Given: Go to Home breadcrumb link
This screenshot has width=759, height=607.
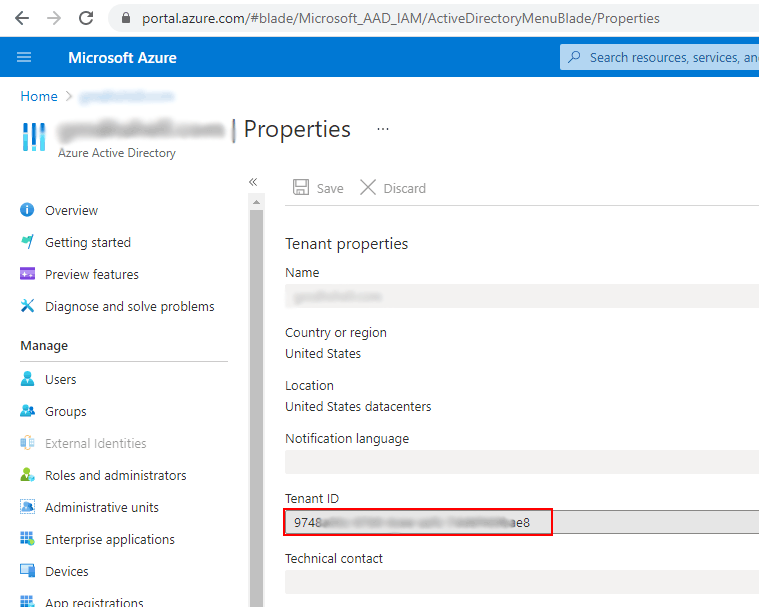Looking at the screenshot, I should point(39,96).
